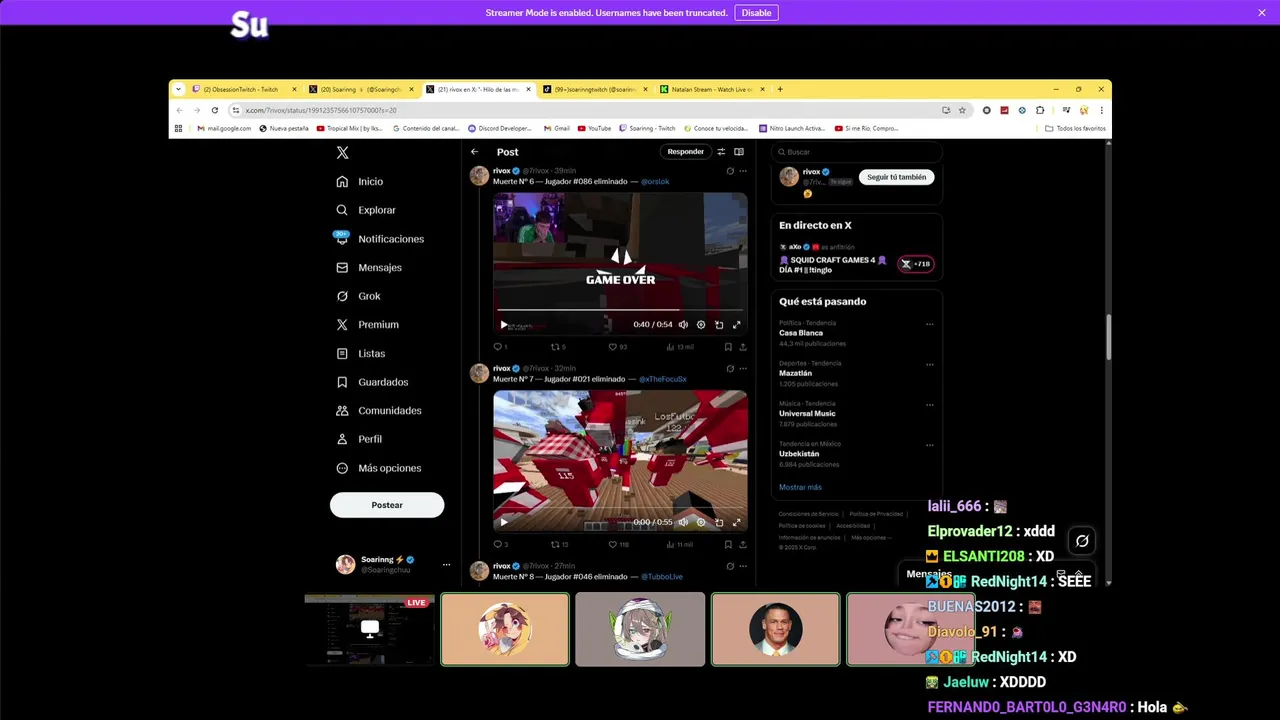The height and width of the screenshot is (720, 1280).
Task: Switch to the Natalan Stream tab
Action: point(711,89)
